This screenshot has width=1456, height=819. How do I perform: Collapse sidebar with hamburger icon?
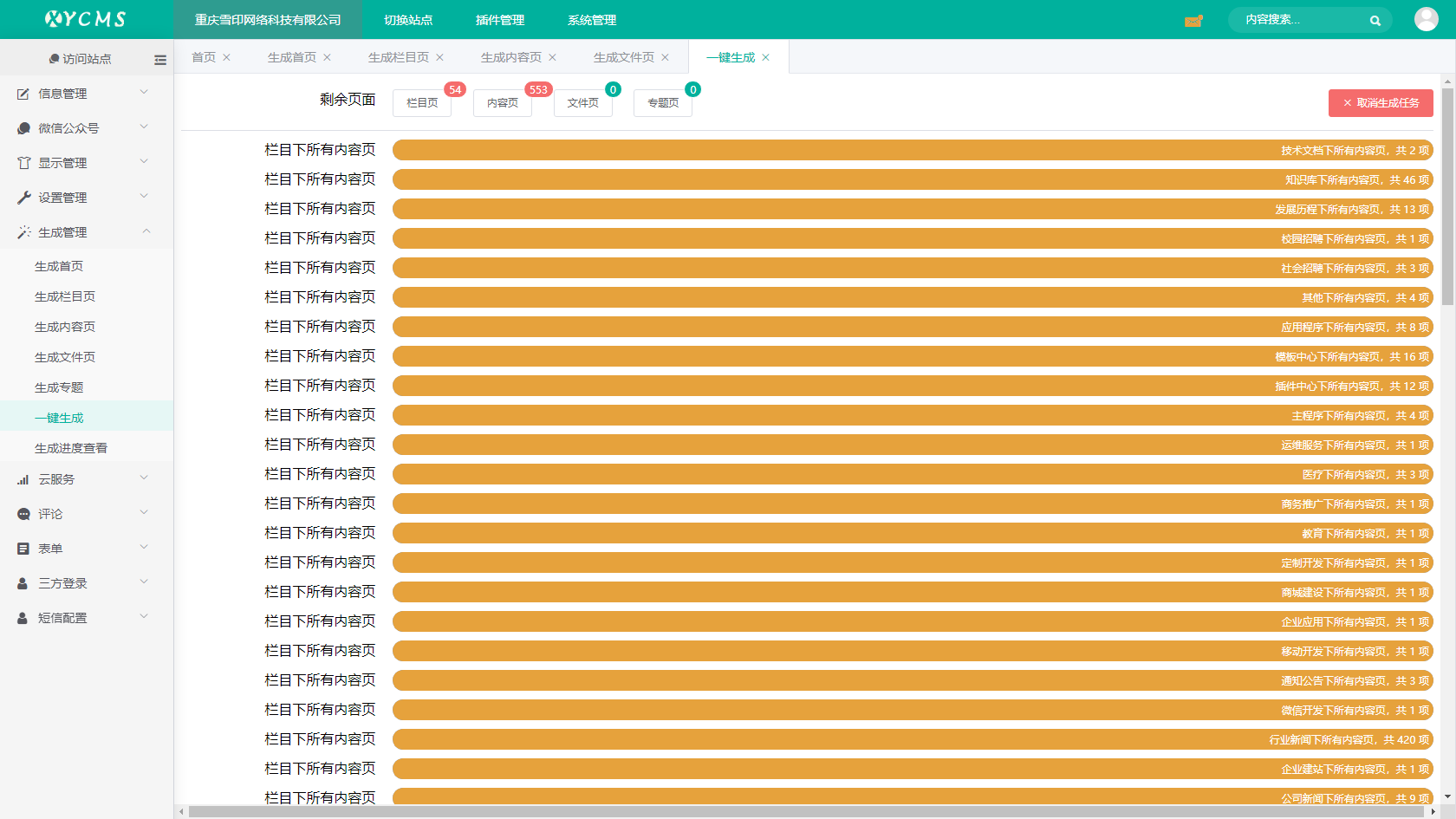click(160, 60)
